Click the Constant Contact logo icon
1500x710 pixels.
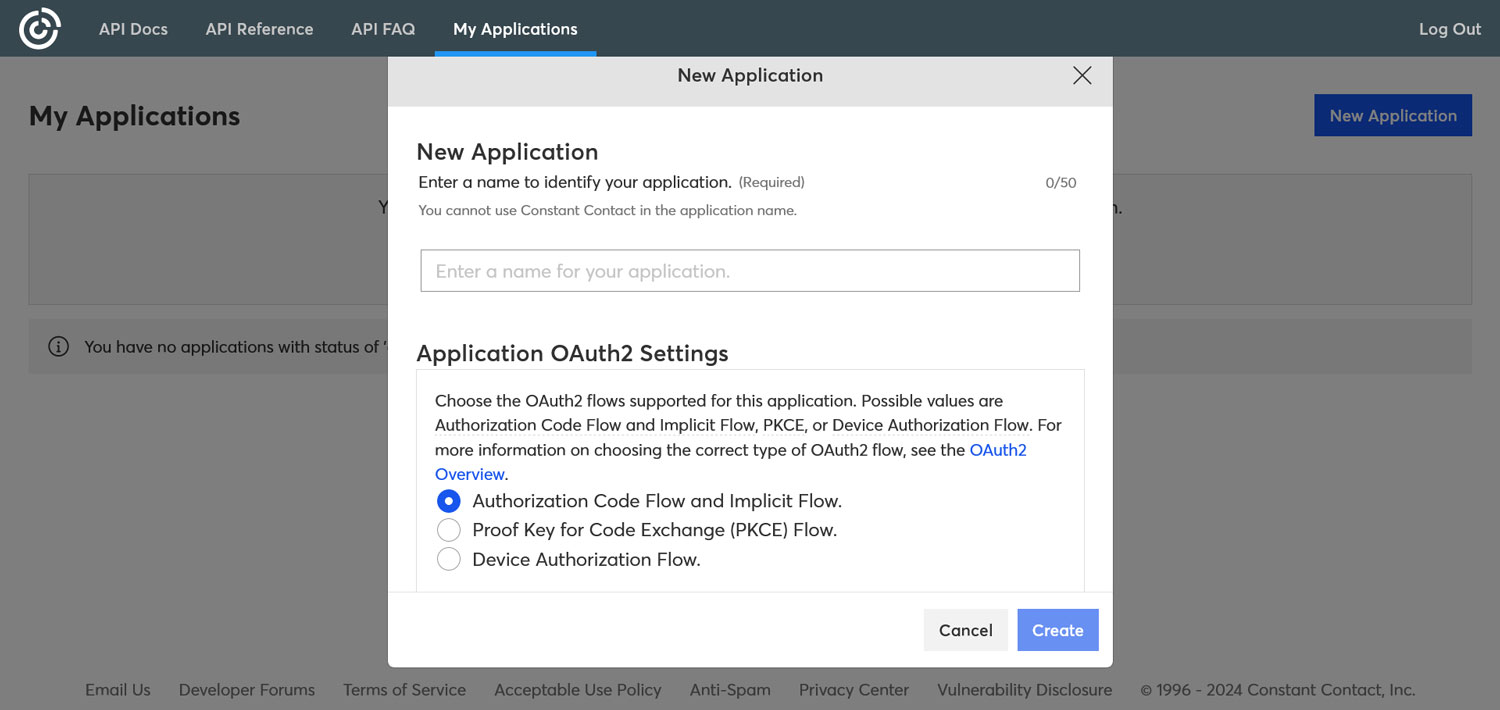(x=40, y=29)
